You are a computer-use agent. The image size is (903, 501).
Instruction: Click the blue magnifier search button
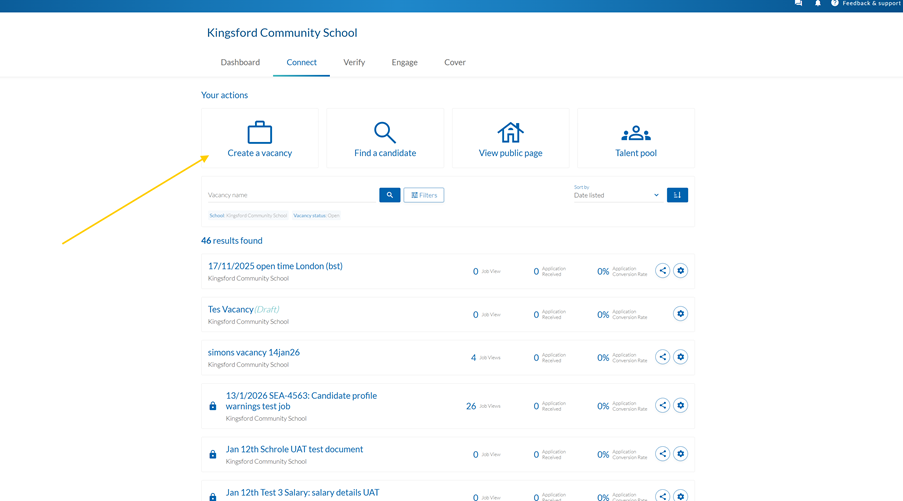(390, 195)
